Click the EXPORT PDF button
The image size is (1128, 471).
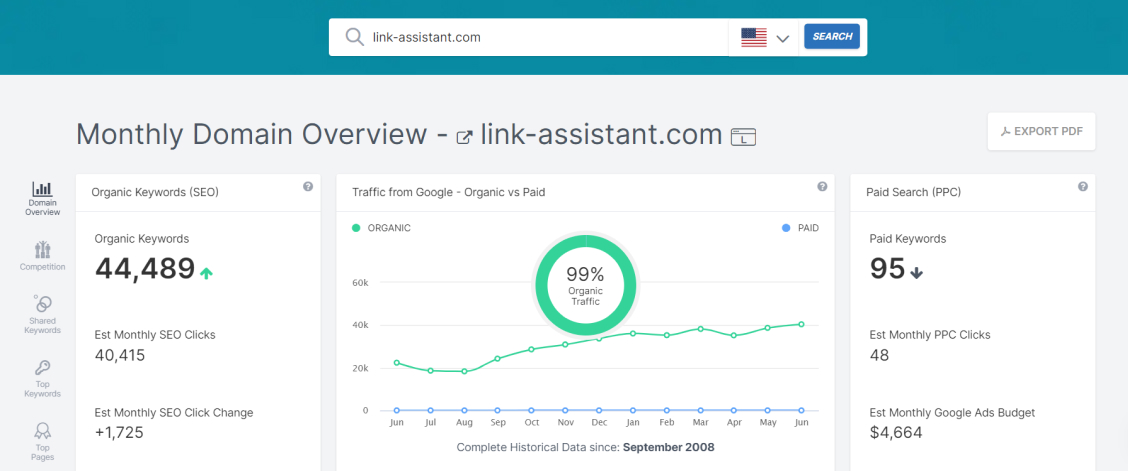[x=1042, y=132]
